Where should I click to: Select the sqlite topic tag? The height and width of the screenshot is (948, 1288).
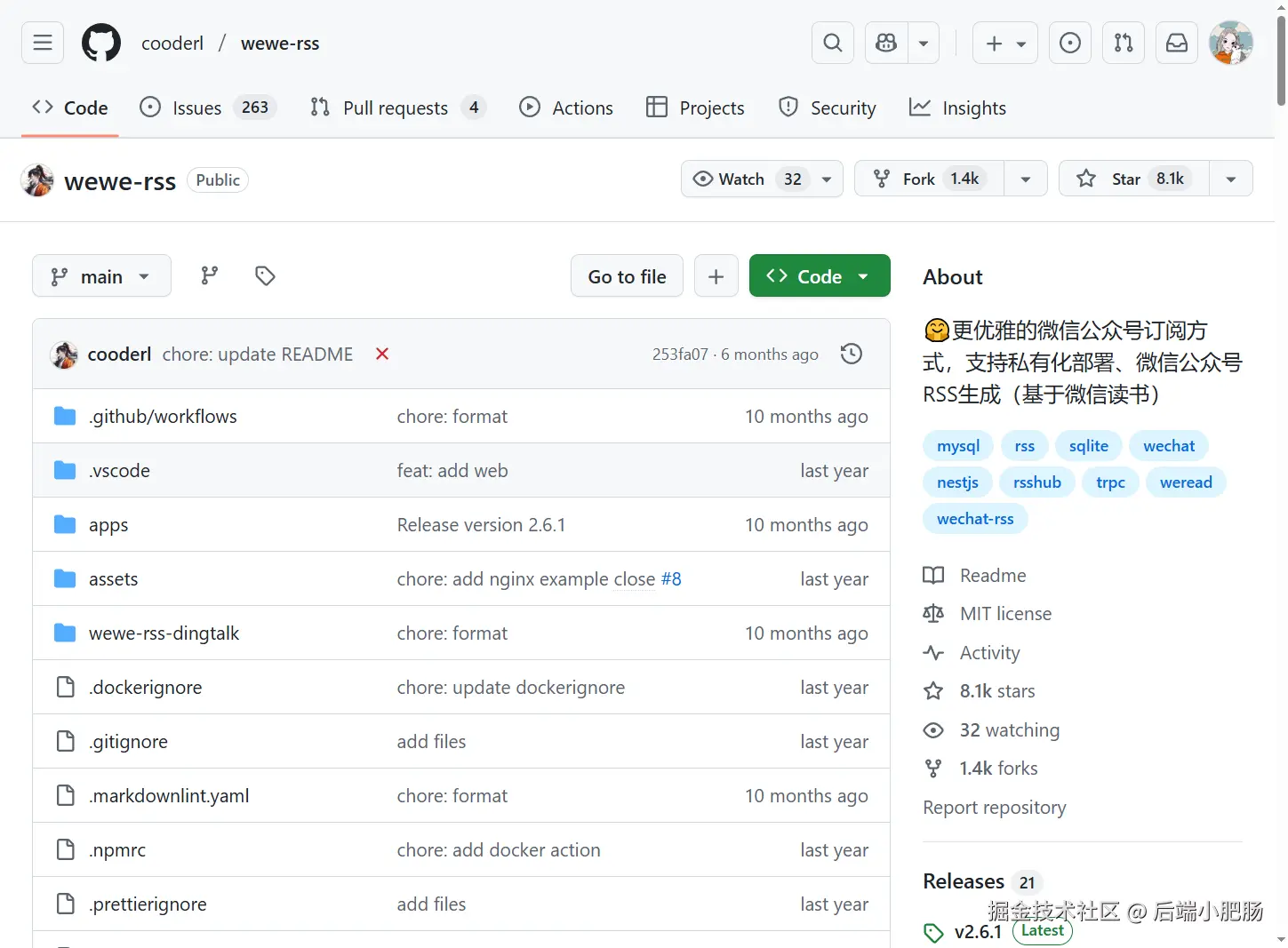(1089, 446)
